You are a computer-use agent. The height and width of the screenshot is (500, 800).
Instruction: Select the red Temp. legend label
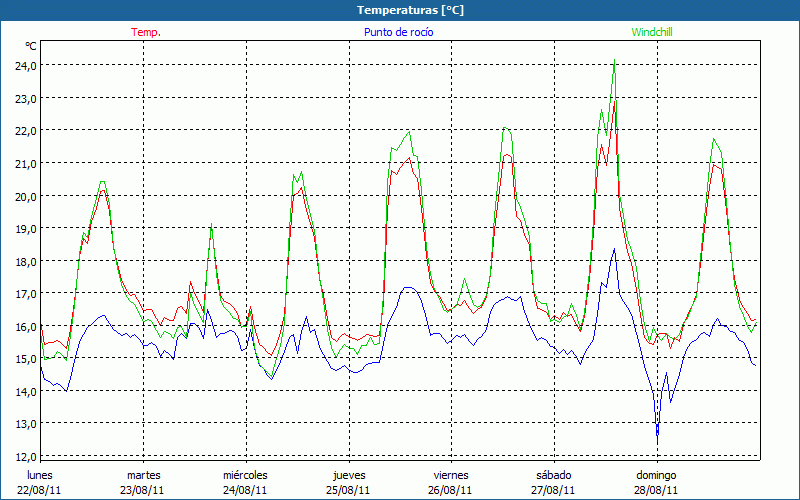146,32
